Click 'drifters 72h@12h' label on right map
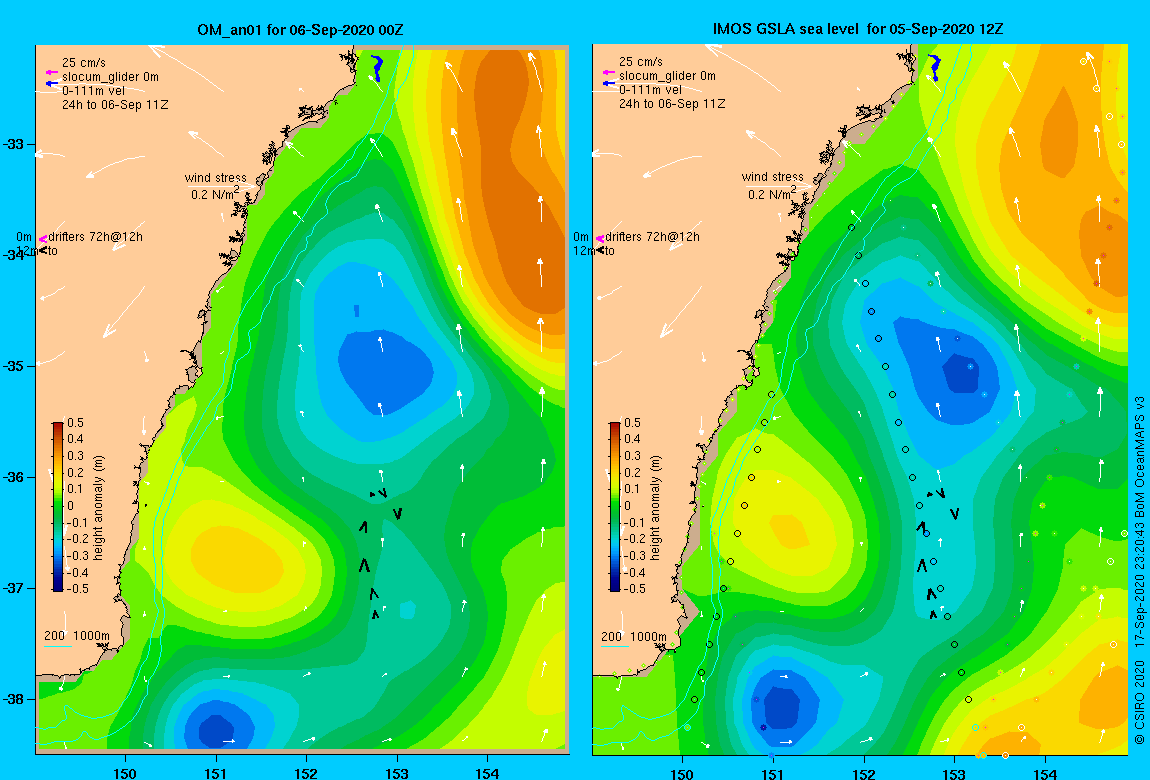 (x=652, y=237)
